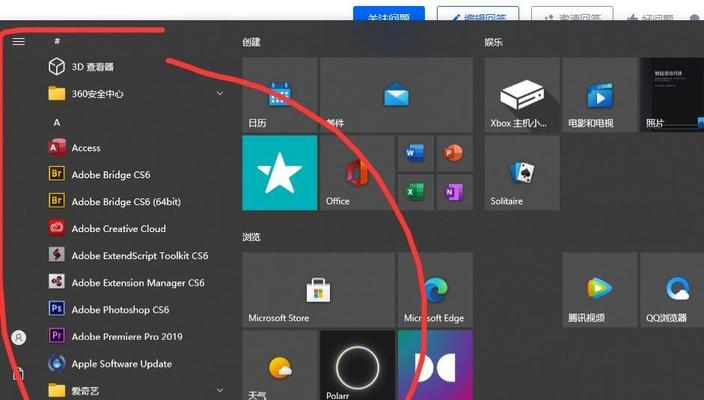Expand the 爱奇艺 folder chevron
Image resolution: width=704 pixels, height=400 pixels.
220,390
